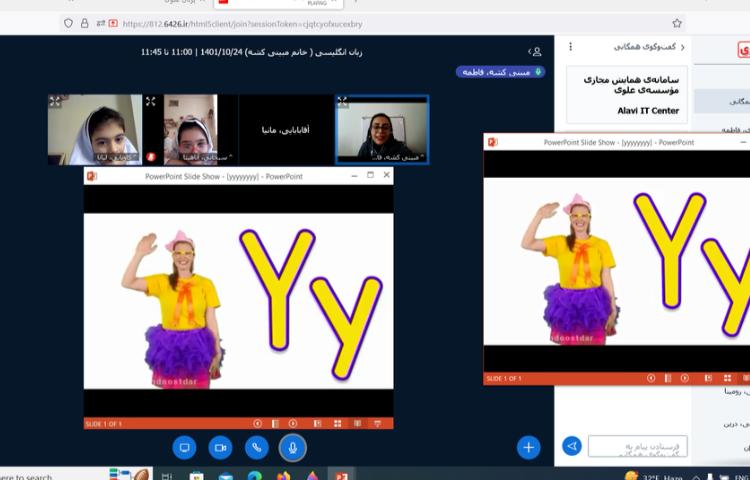Toggle the users list panel icon
Image resolution: width=750 pixels, height=480 pixels.
click(x=535, y=51)
